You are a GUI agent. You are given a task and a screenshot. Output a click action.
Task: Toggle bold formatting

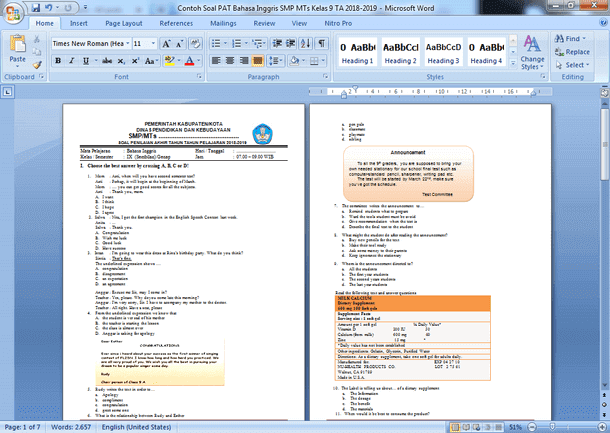coord(58,61)
